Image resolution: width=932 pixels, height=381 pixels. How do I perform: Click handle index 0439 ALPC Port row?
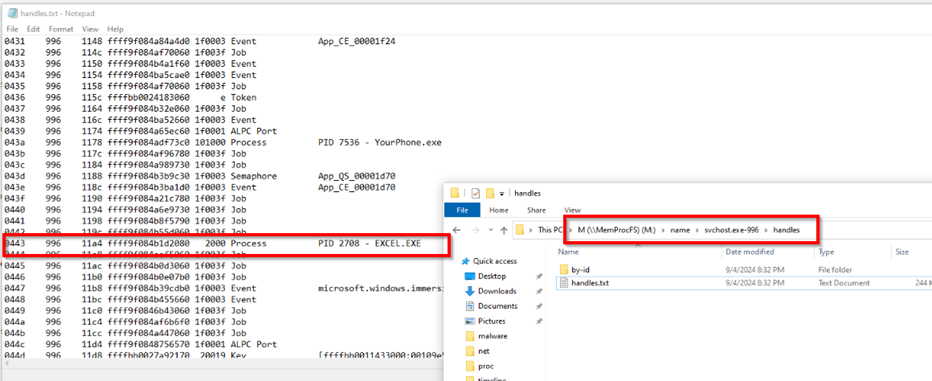[140, 131]
